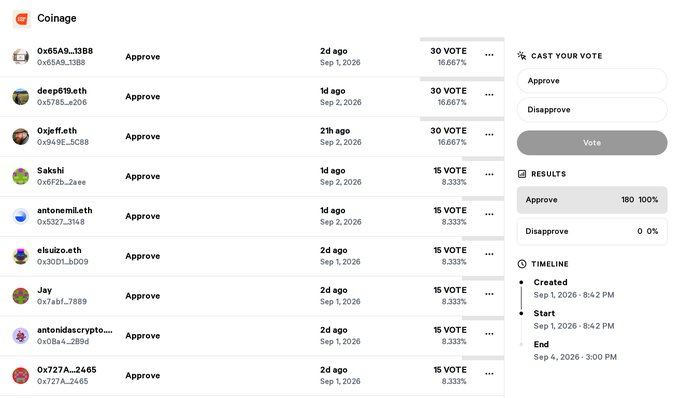This screenshot has height=398, width=680.
Task: Select the Disapprove voting choice
Action: click(592, 110)
